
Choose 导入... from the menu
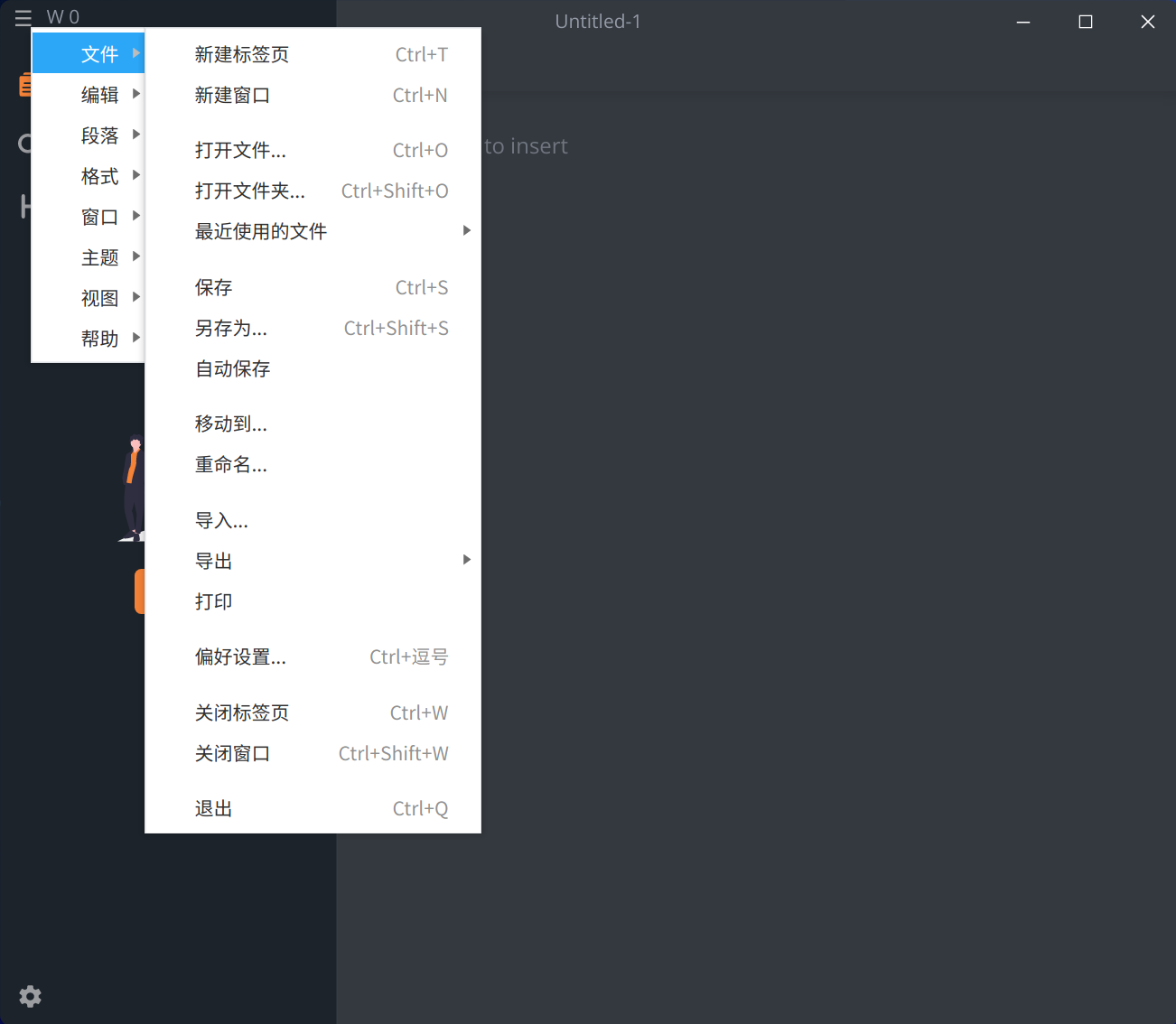(313, 520)
